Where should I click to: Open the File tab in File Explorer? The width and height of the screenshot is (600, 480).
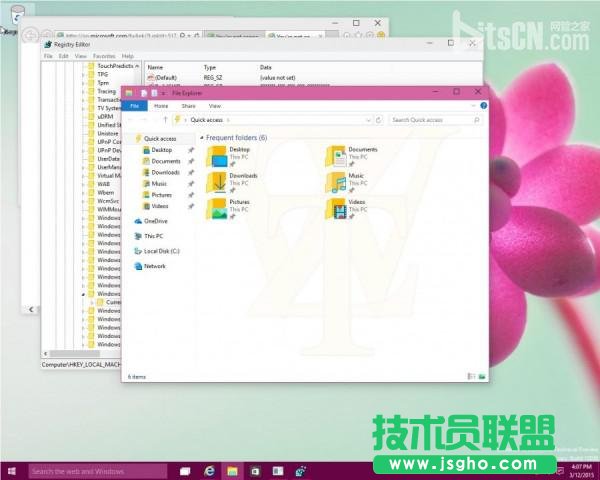[x=134, y=106]
